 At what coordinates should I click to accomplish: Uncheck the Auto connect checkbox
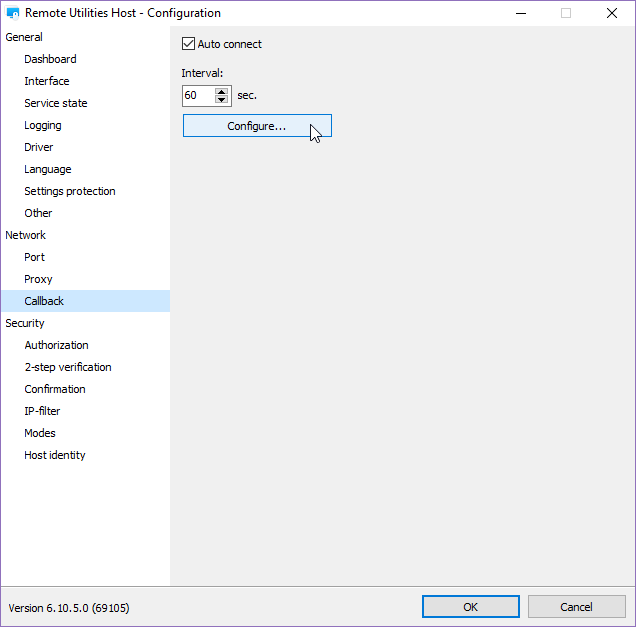pyautogui.click(x=188, y=44)
